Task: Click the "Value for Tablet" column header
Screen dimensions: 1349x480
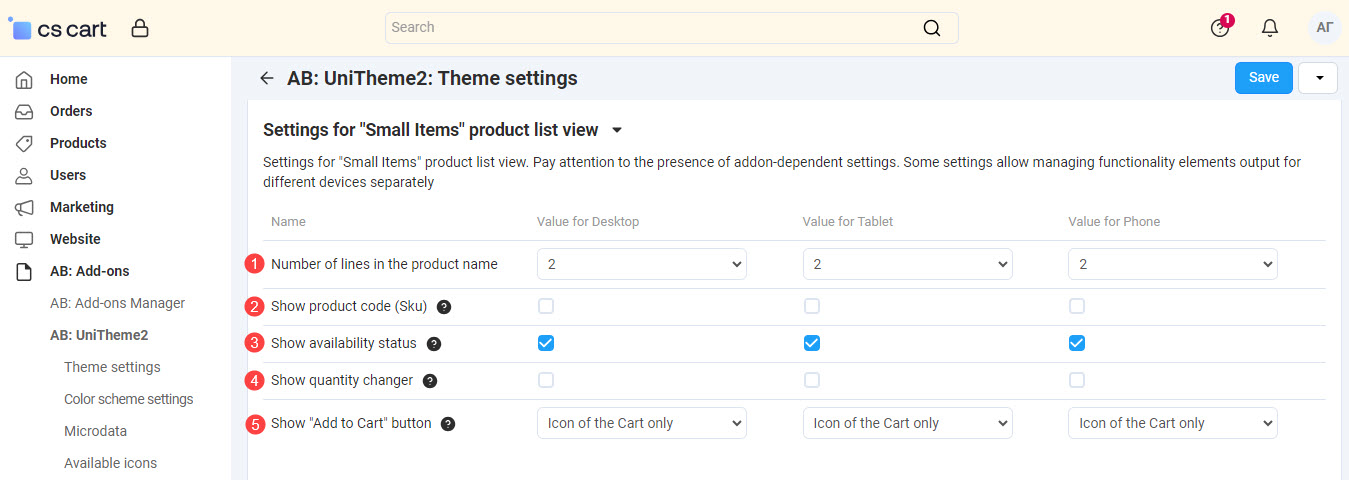Action: pyautogui.click(x=848, y=221)
